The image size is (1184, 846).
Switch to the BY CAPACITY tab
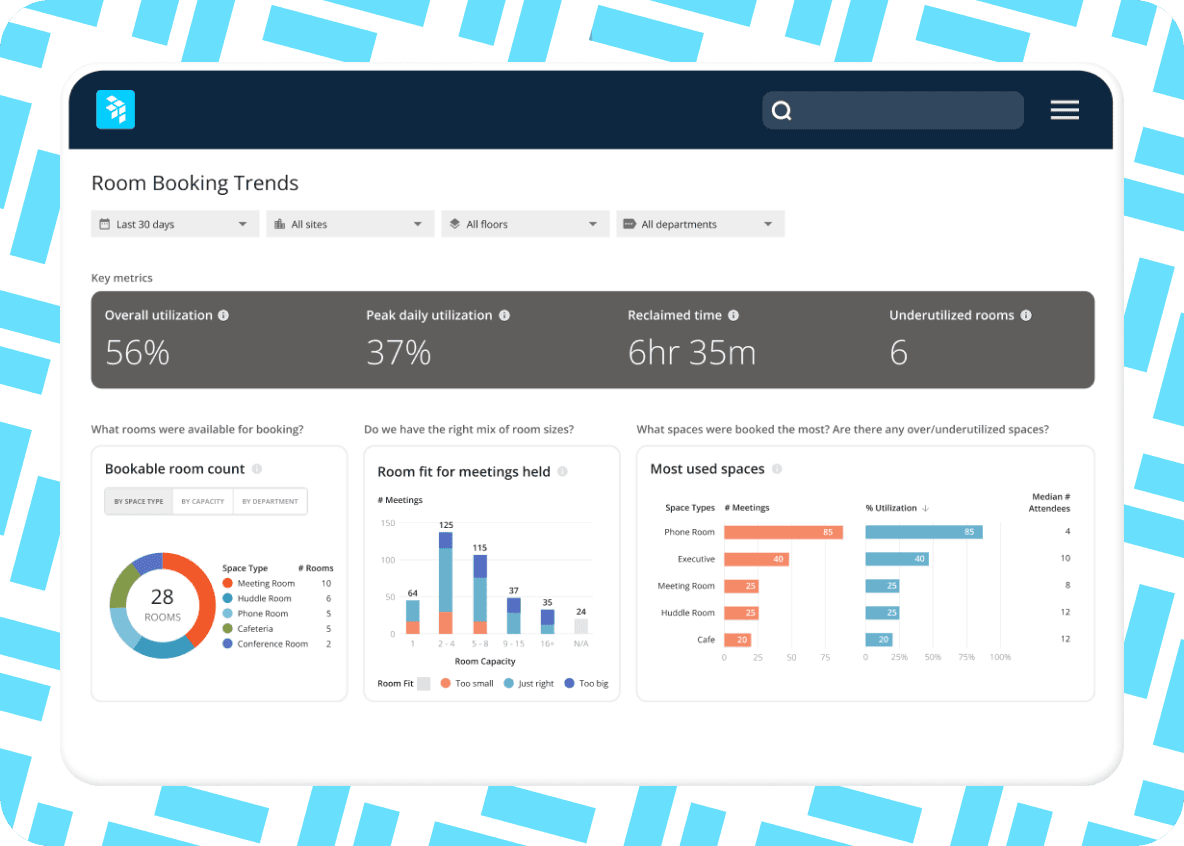click(202, 501)
